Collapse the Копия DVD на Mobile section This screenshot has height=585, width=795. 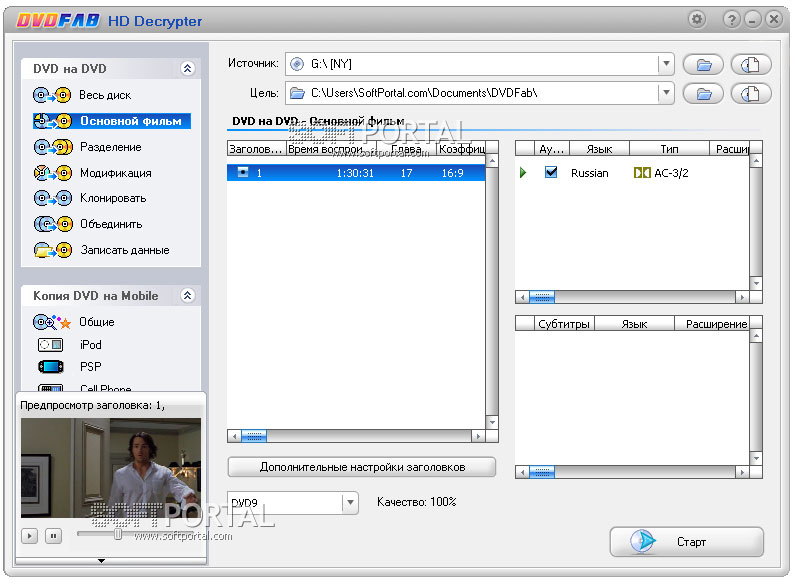(187, 296)
